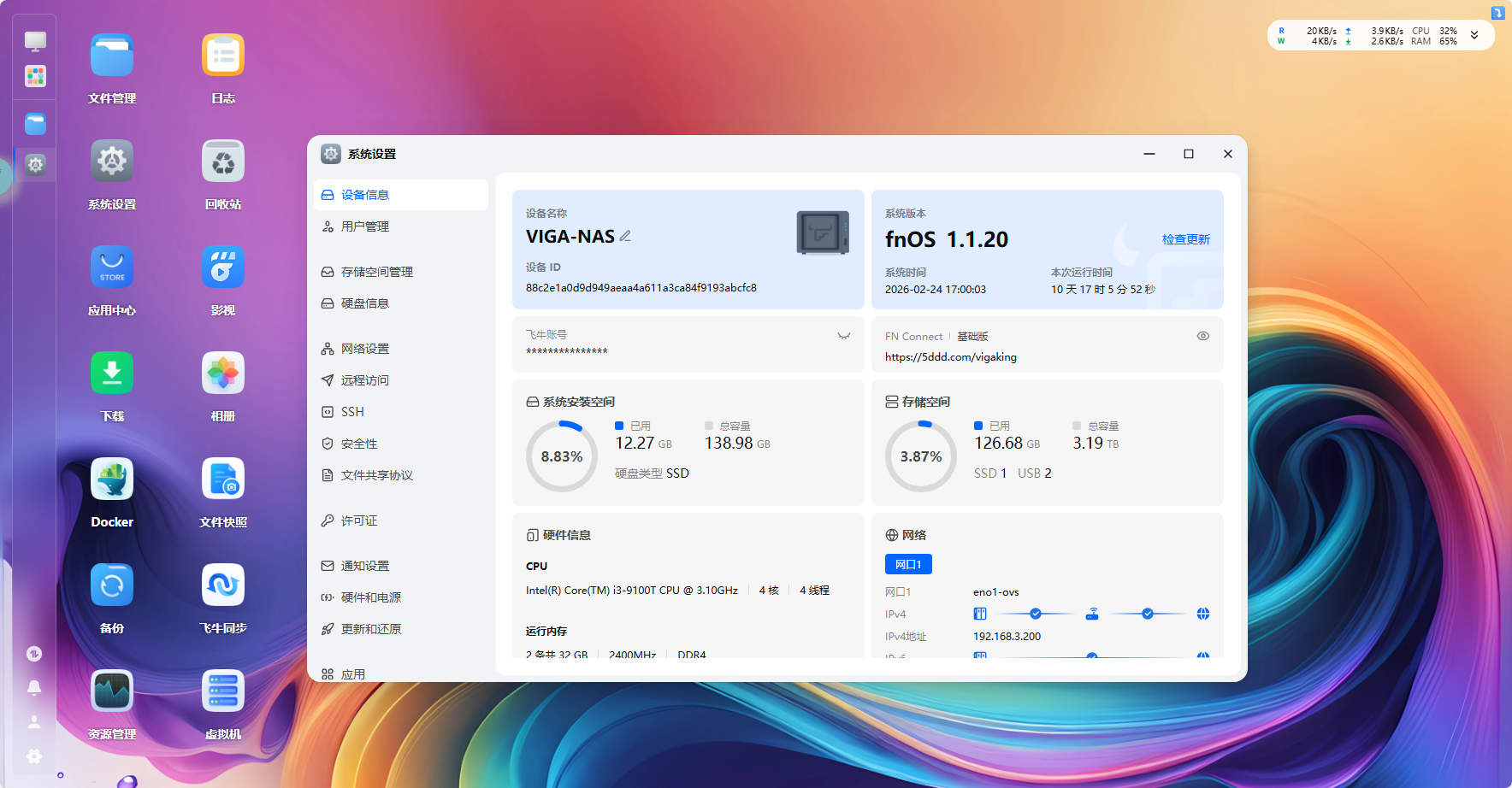The width and height of the screenshot is (1512, 788).
Task: Open the 应用中心 store icon
Action: [x=112, y=268]
